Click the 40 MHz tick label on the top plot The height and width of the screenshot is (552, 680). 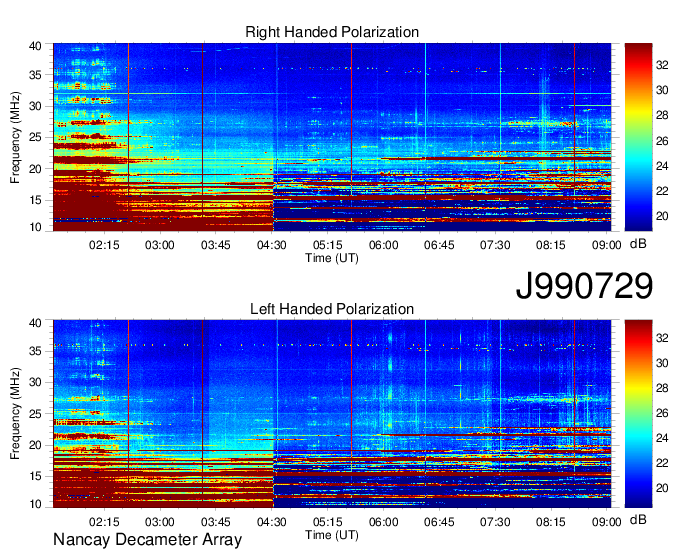tap(35, 46)
